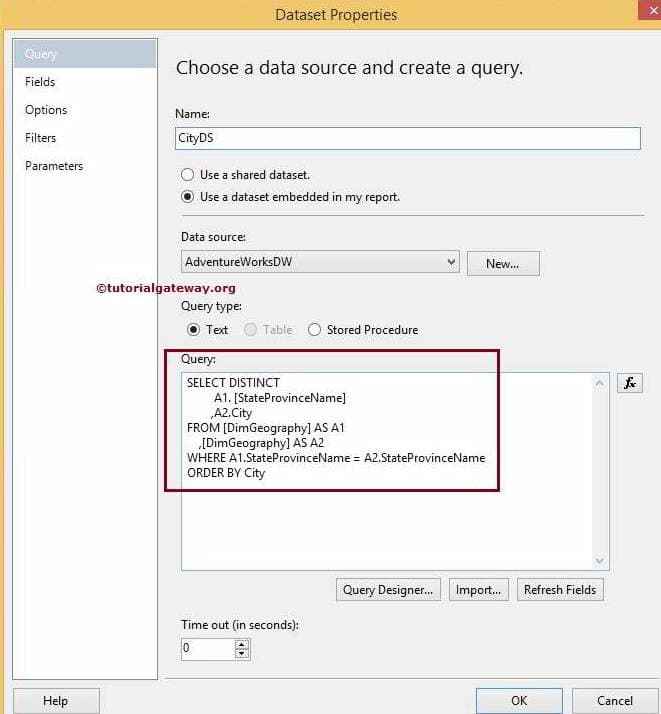661x714 pixels.
Task: Open the expression editor fx button
Action: click(x=630, y=382)
